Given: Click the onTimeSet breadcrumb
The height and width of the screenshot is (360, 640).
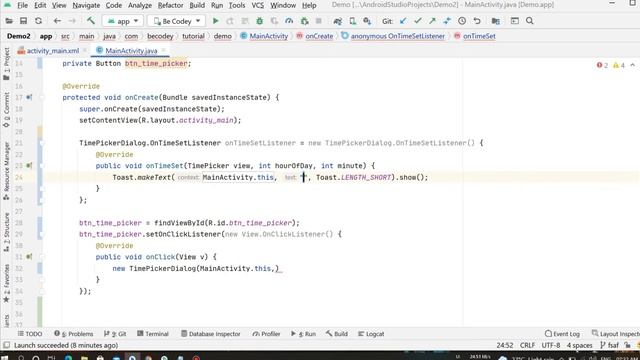Looking at the screenshot, I should (x=479, y=36).
